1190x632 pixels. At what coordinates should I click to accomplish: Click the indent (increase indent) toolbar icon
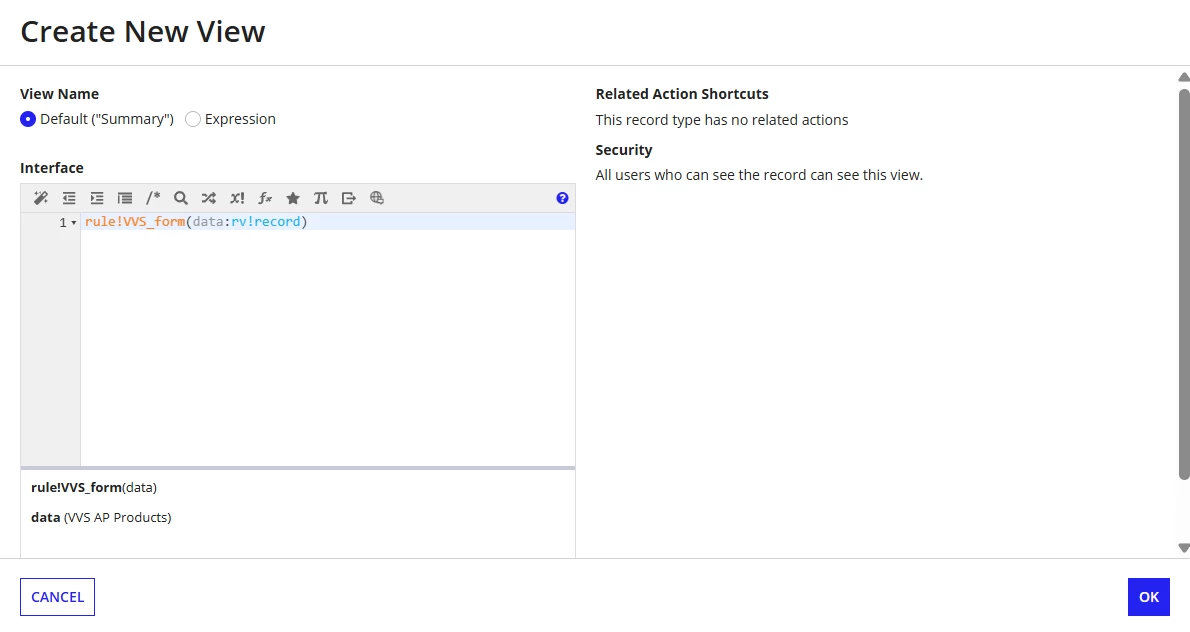[x=97, y=198]
